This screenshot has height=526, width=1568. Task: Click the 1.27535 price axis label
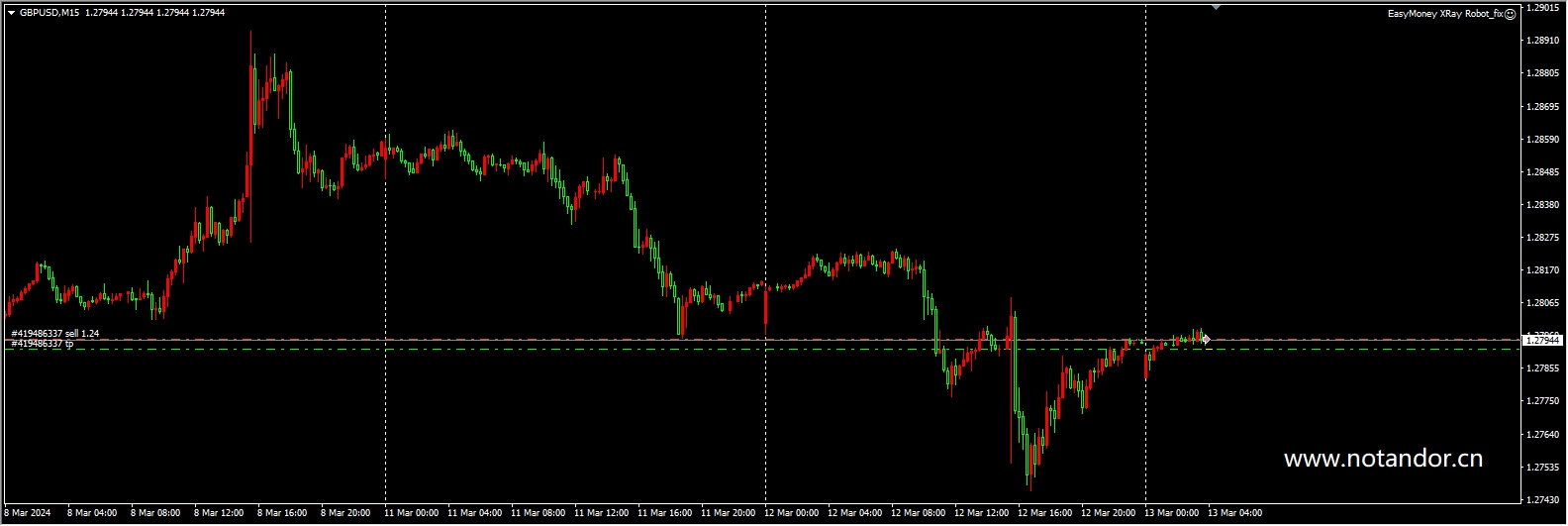pyautogui.click(x=1544, y=467)
